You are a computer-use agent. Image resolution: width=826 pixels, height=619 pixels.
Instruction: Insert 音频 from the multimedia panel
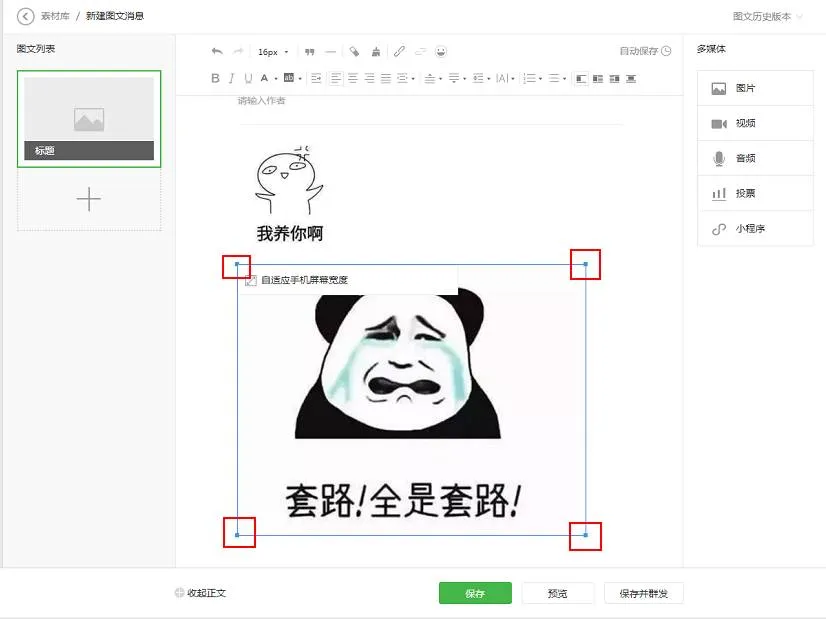click(755, 158)
